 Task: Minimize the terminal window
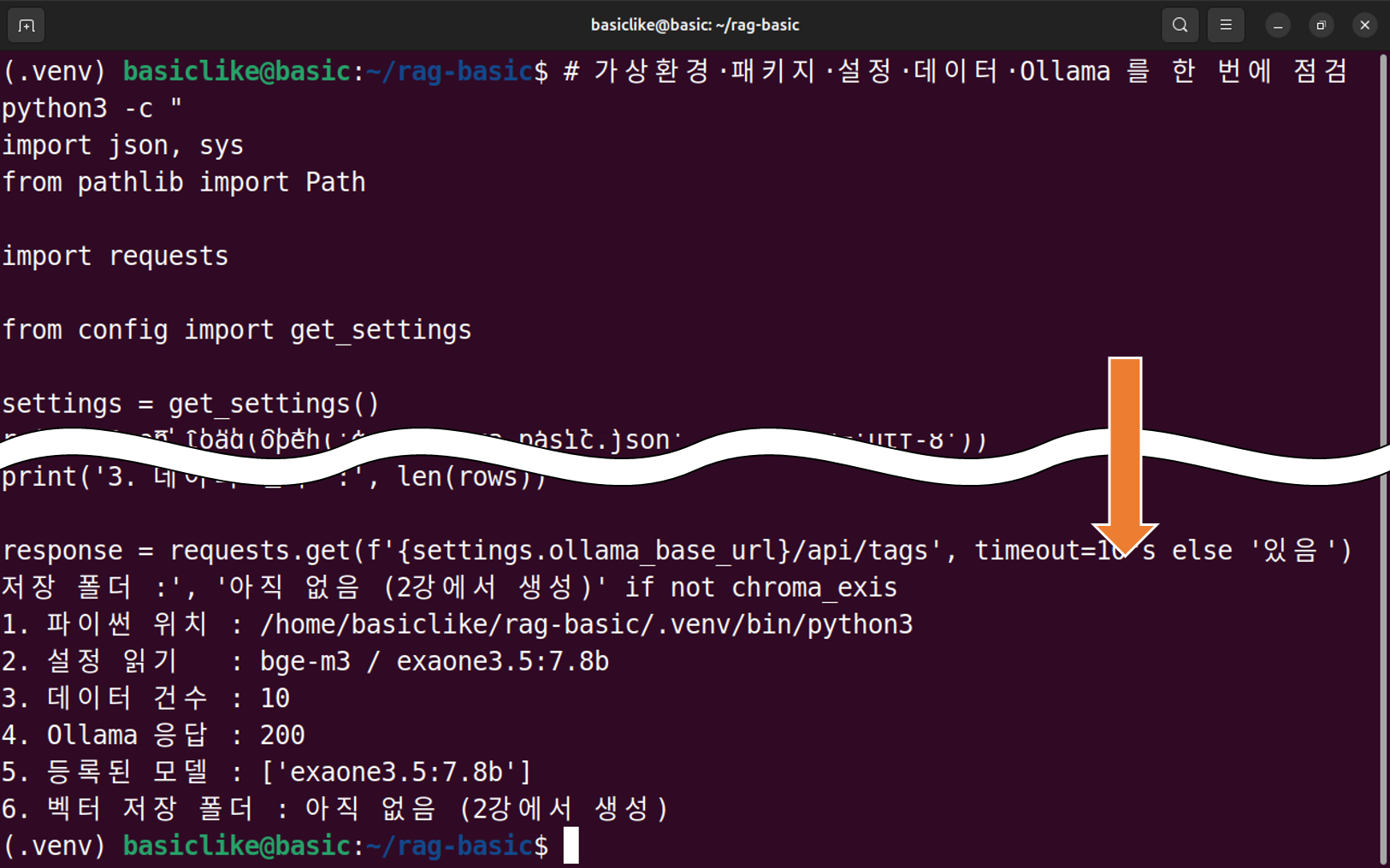[x=1278, y=26]
